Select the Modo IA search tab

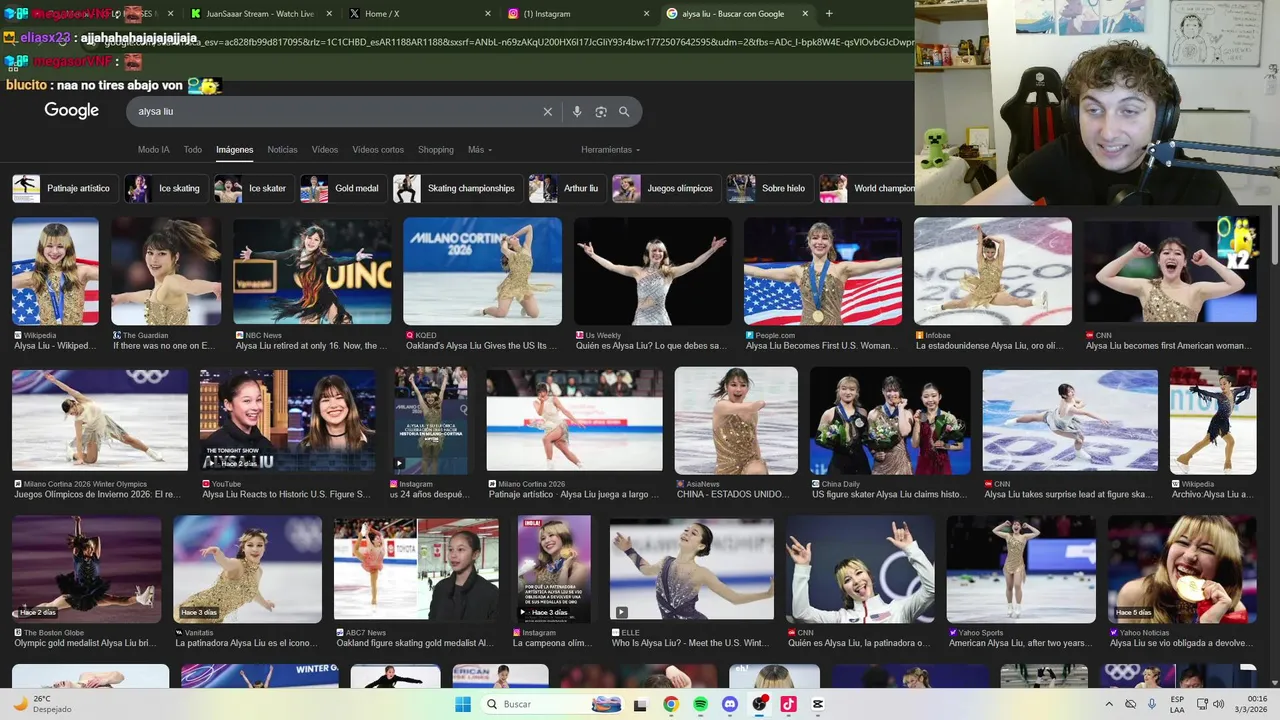(x=153, y=150)
